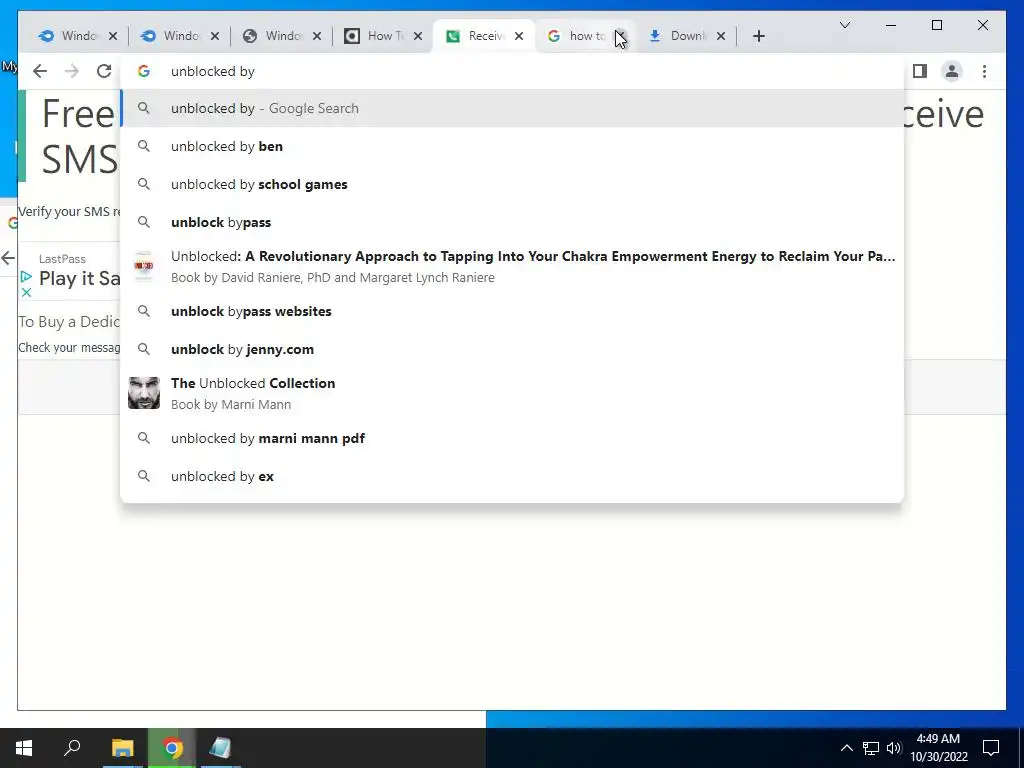Screen dimensions: 1024x768
Task: Select 'The Unblocked Collection' book suggestion
Action: [513, 393]
